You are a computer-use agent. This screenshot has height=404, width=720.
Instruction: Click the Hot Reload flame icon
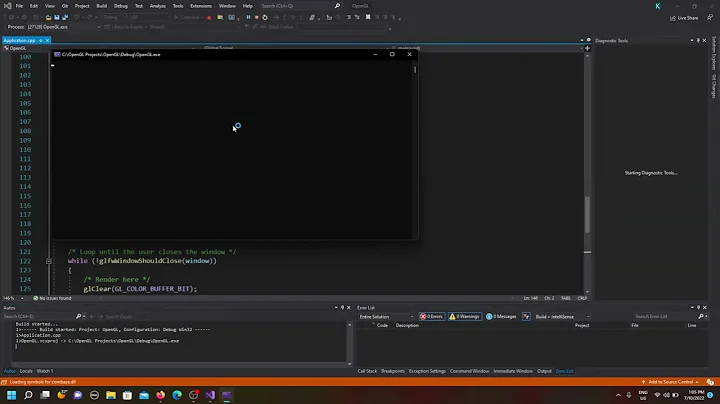pos(209,17)
